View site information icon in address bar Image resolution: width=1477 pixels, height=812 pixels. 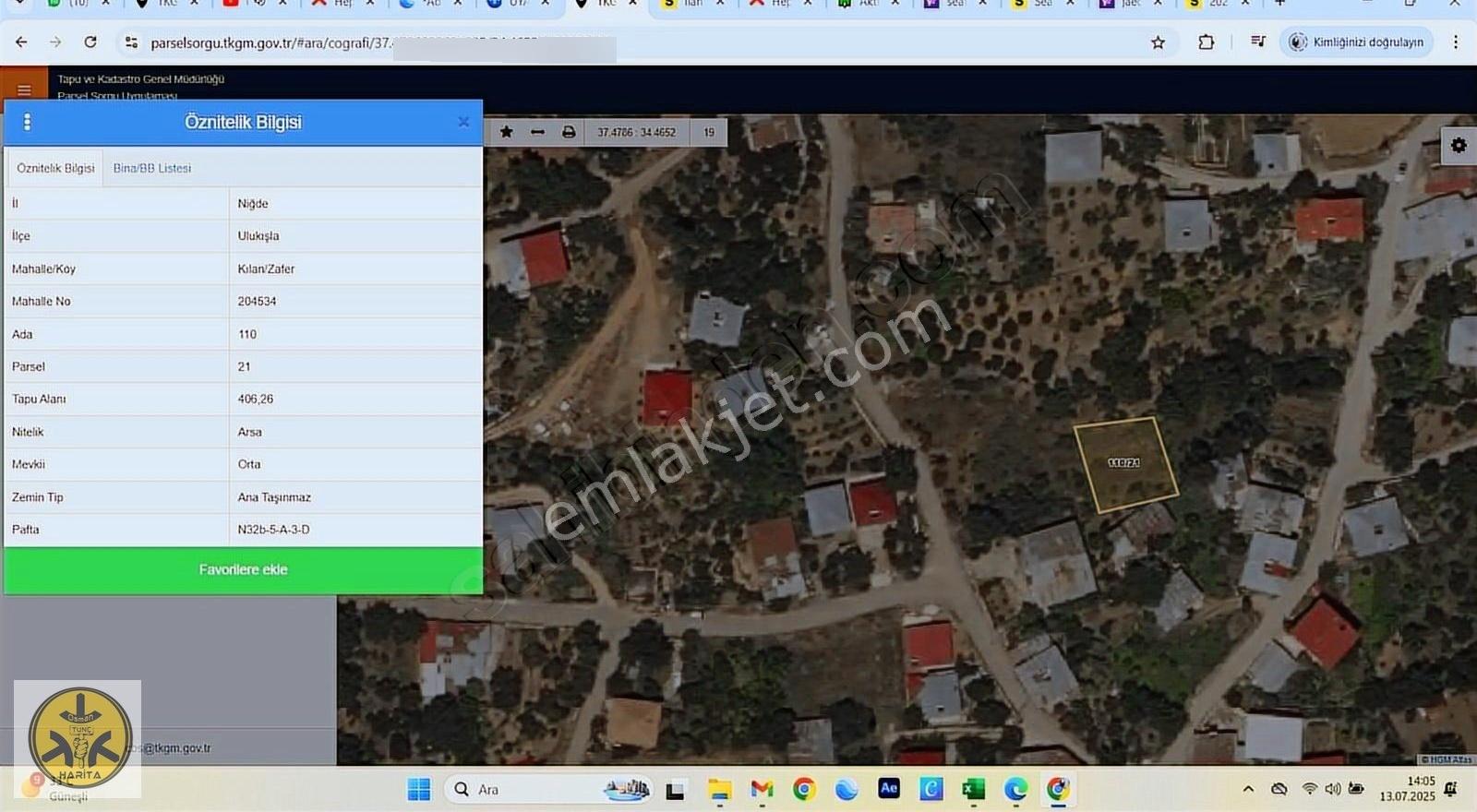(x=131, y=42)
